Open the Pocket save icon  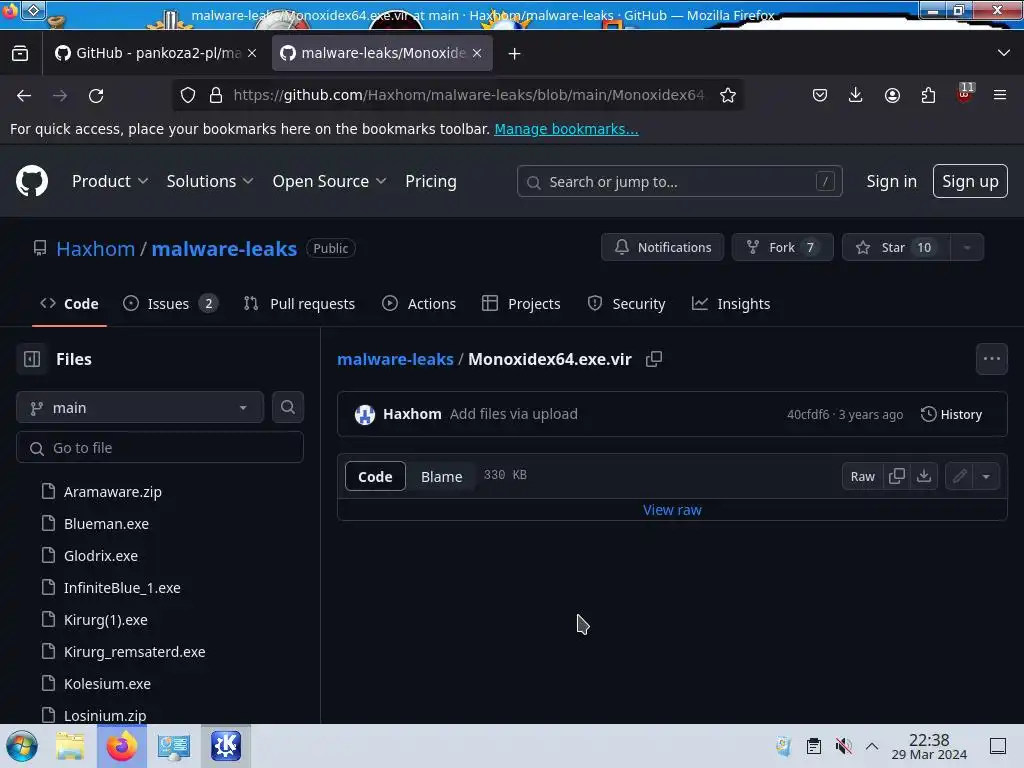coord(820,95)
